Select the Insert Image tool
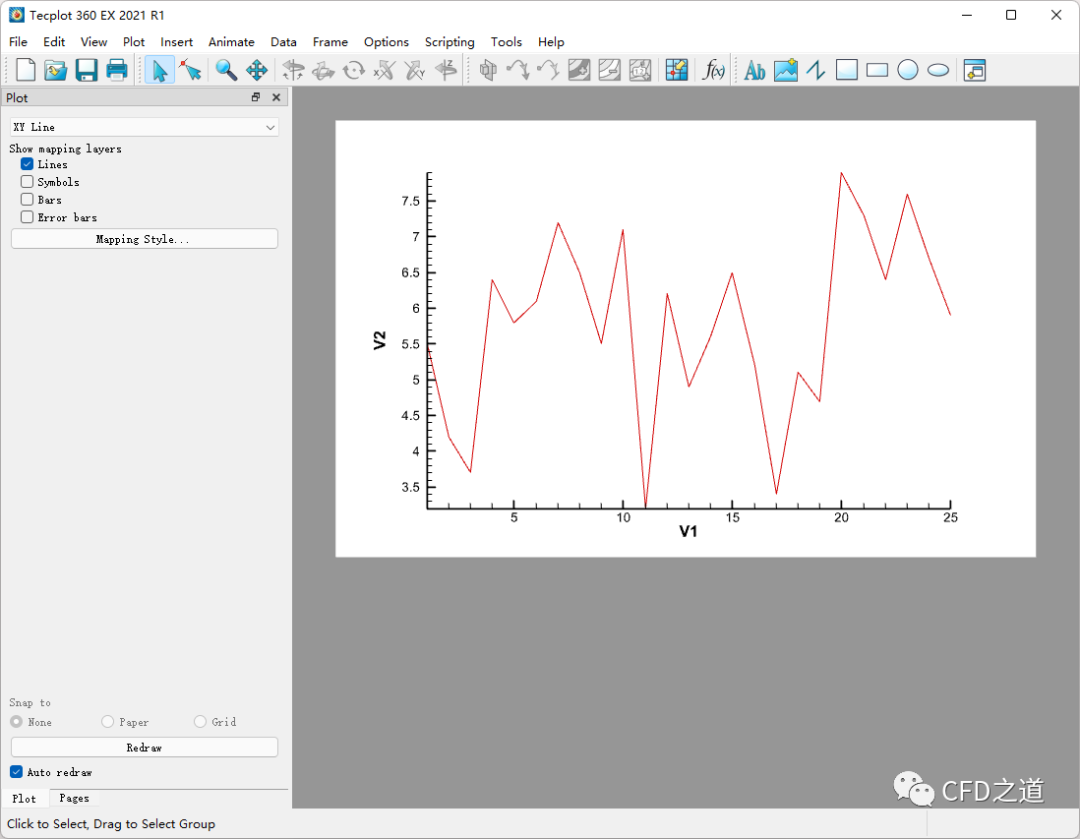Image resolution: width=1080 pixels, height=839 pixels. [x=786, y=70]
